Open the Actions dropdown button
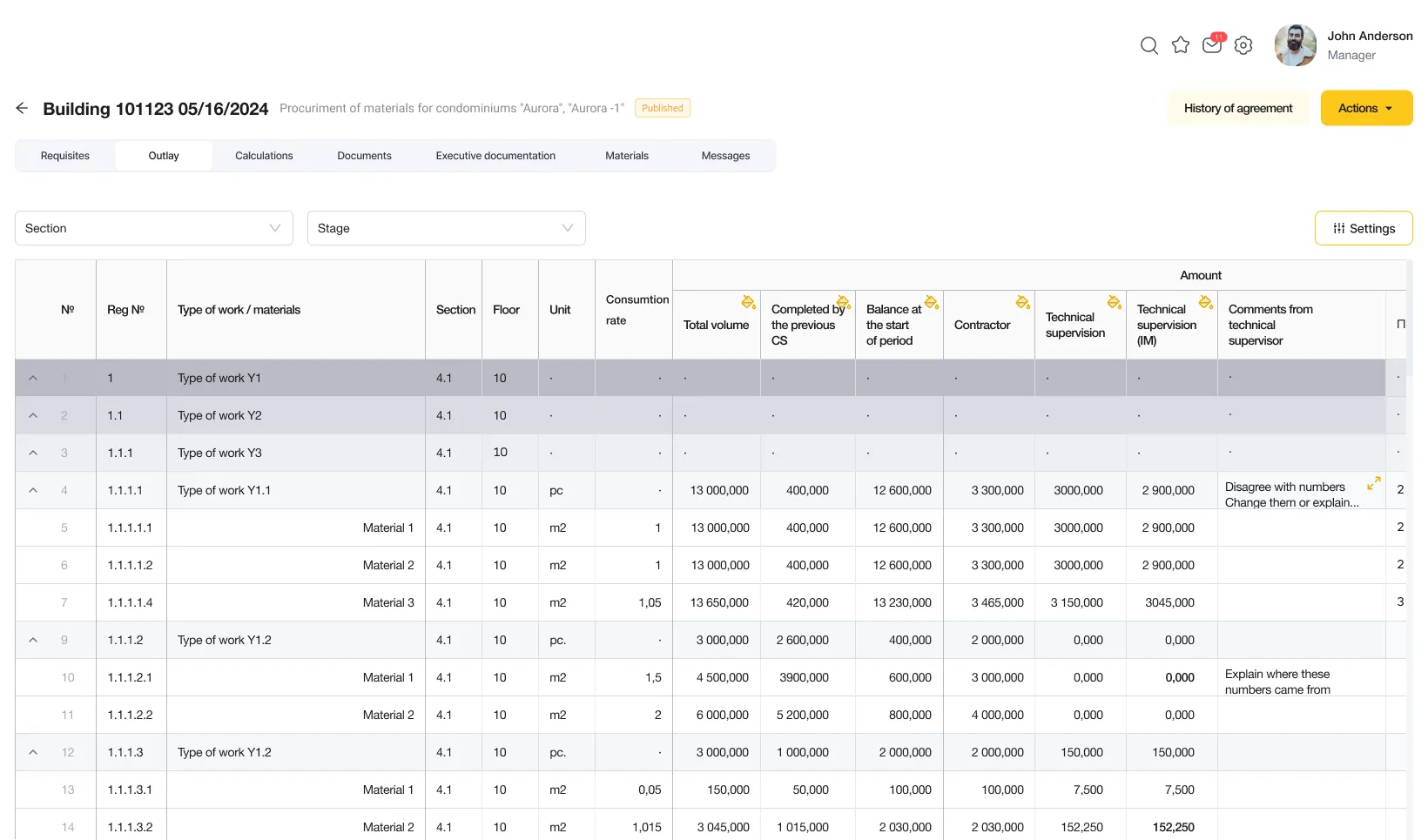Viewport: 1428px width, 840px height. (x=1366, y=108)
